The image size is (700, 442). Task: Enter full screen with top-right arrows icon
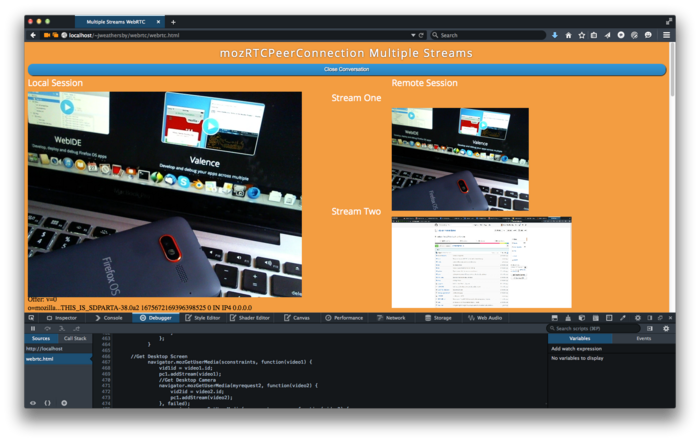point(669,21)
